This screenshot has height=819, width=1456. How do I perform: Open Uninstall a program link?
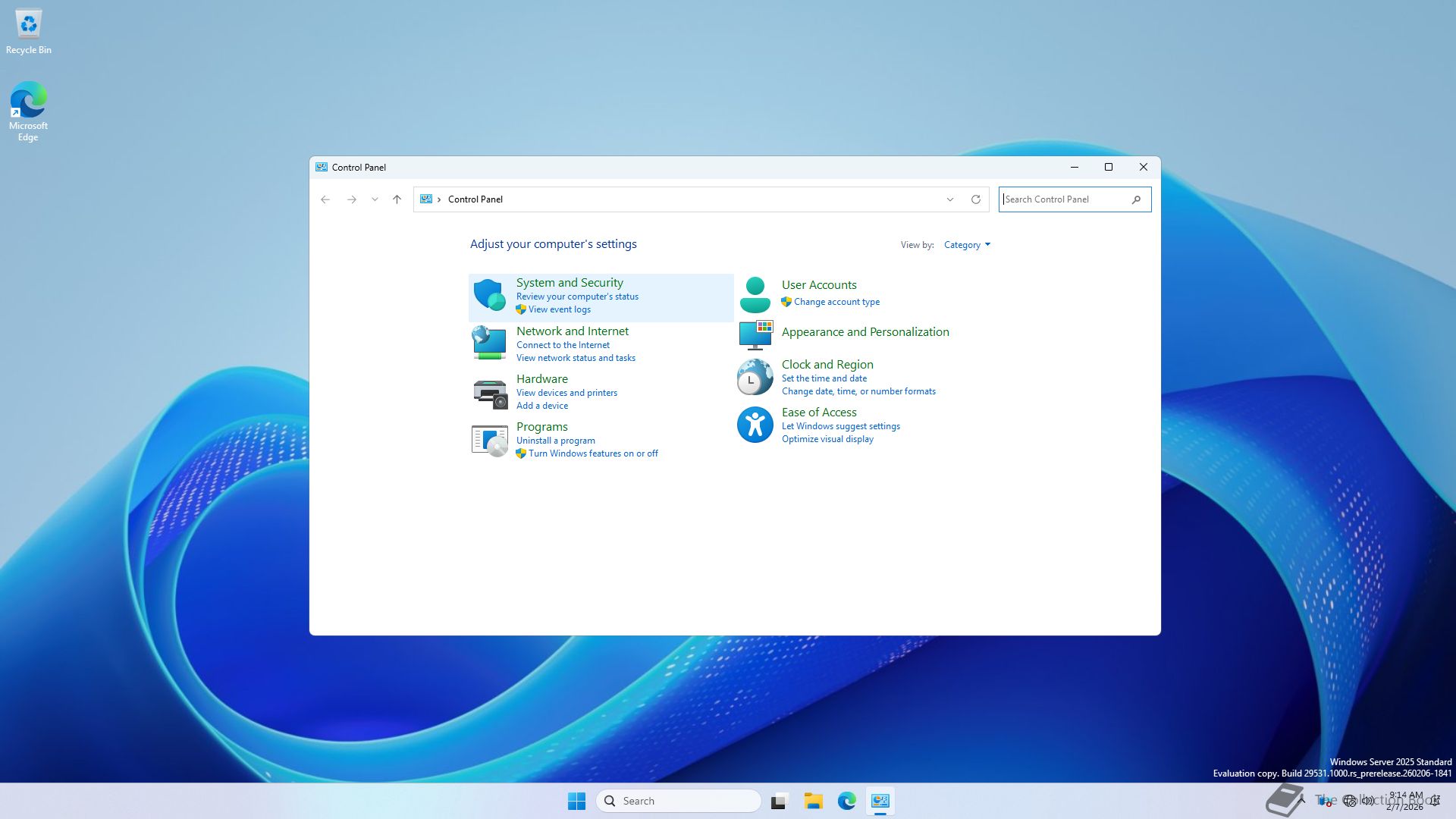(555, 441)
